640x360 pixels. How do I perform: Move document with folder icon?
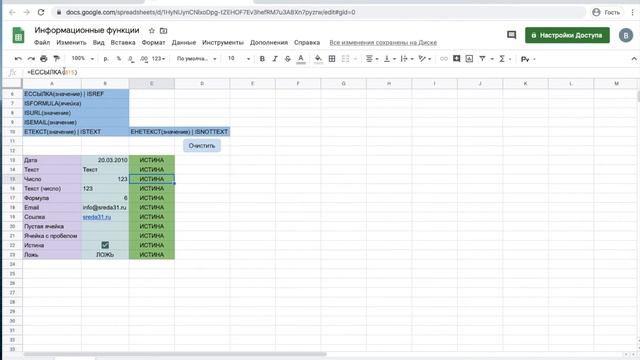(x=163, y=31)
